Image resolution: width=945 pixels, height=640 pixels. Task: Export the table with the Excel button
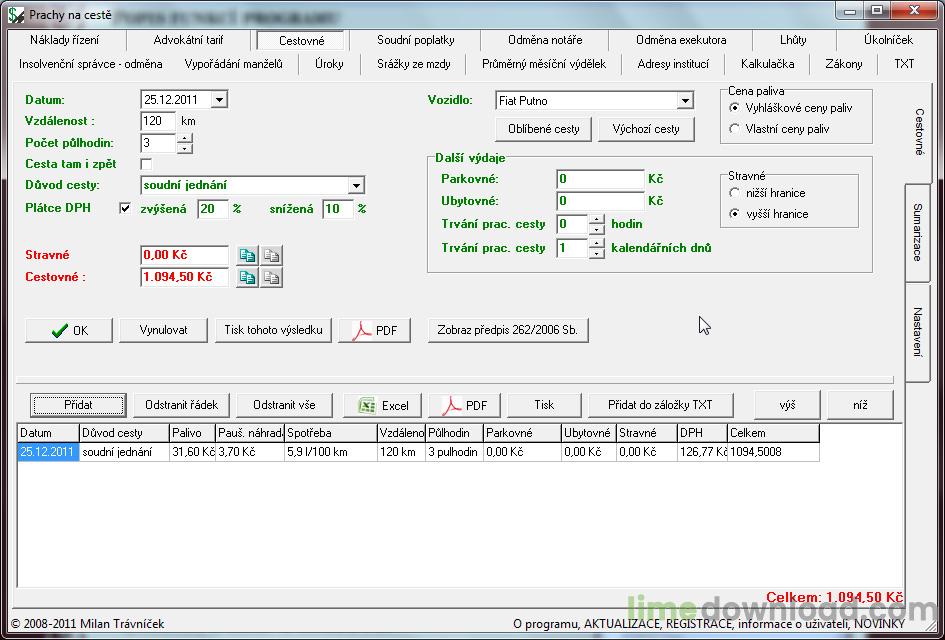(382, 405)
